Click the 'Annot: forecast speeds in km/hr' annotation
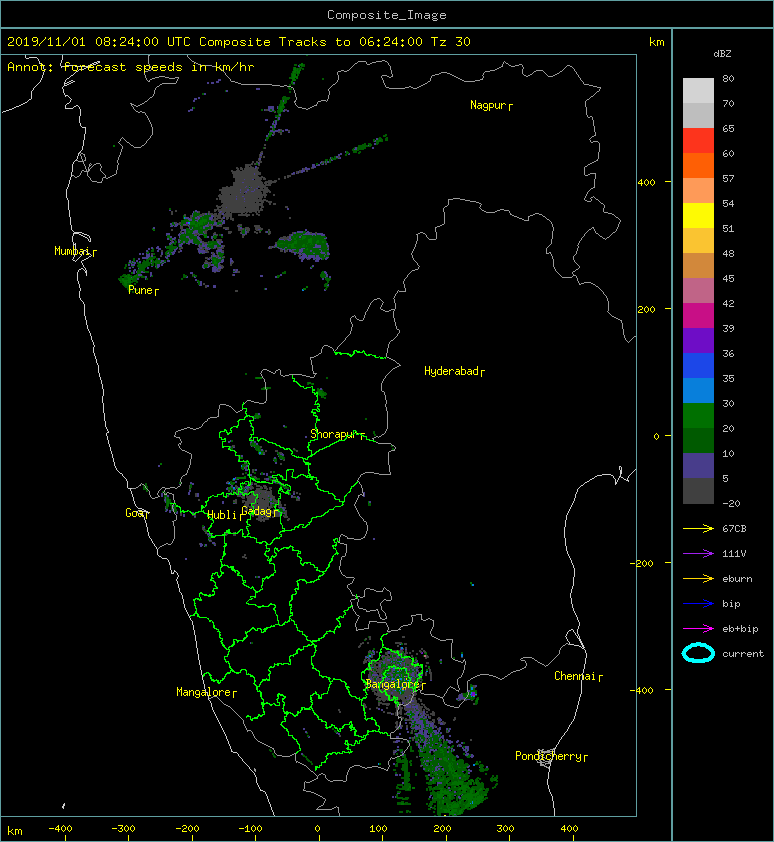774x842 pixels. point(131,67)
